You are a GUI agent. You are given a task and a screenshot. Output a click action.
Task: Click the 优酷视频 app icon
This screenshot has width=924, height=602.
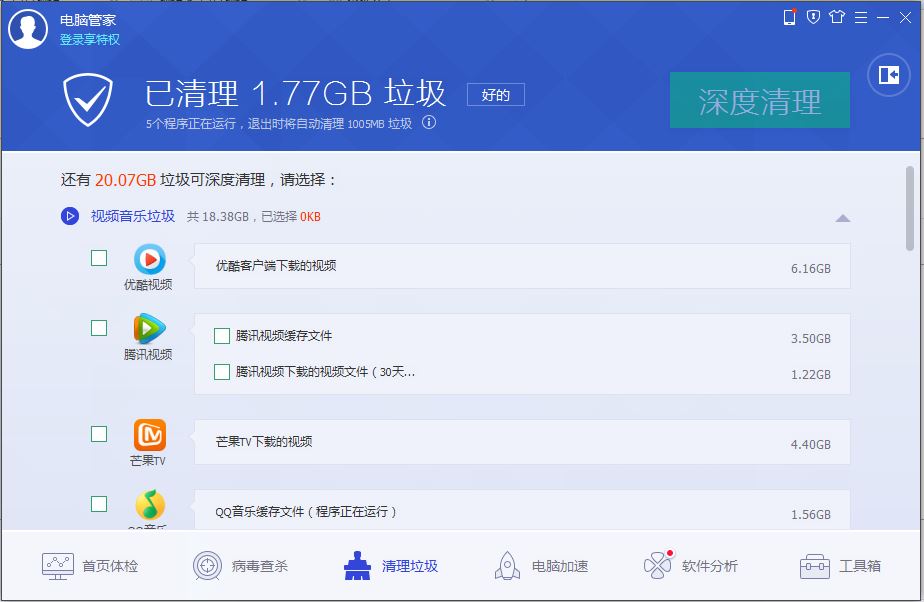150,259
